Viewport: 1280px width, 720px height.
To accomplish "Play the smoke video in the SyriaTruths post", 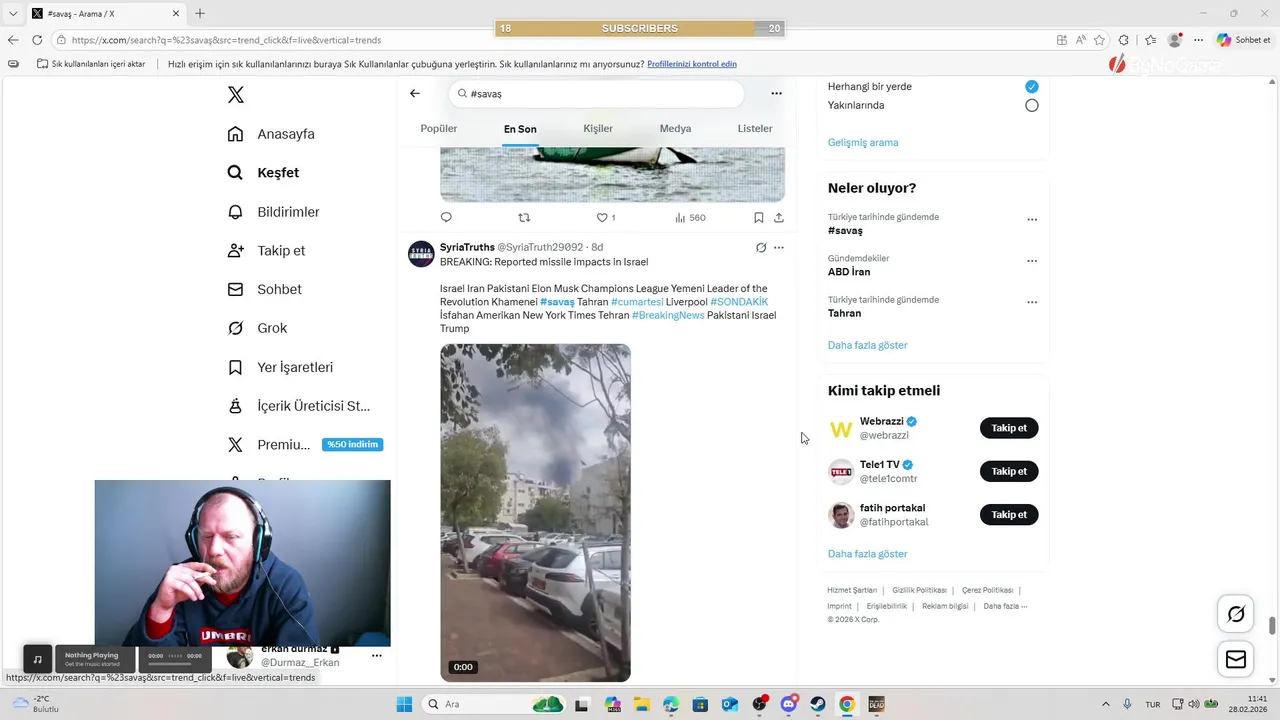I will coord(535,513).
